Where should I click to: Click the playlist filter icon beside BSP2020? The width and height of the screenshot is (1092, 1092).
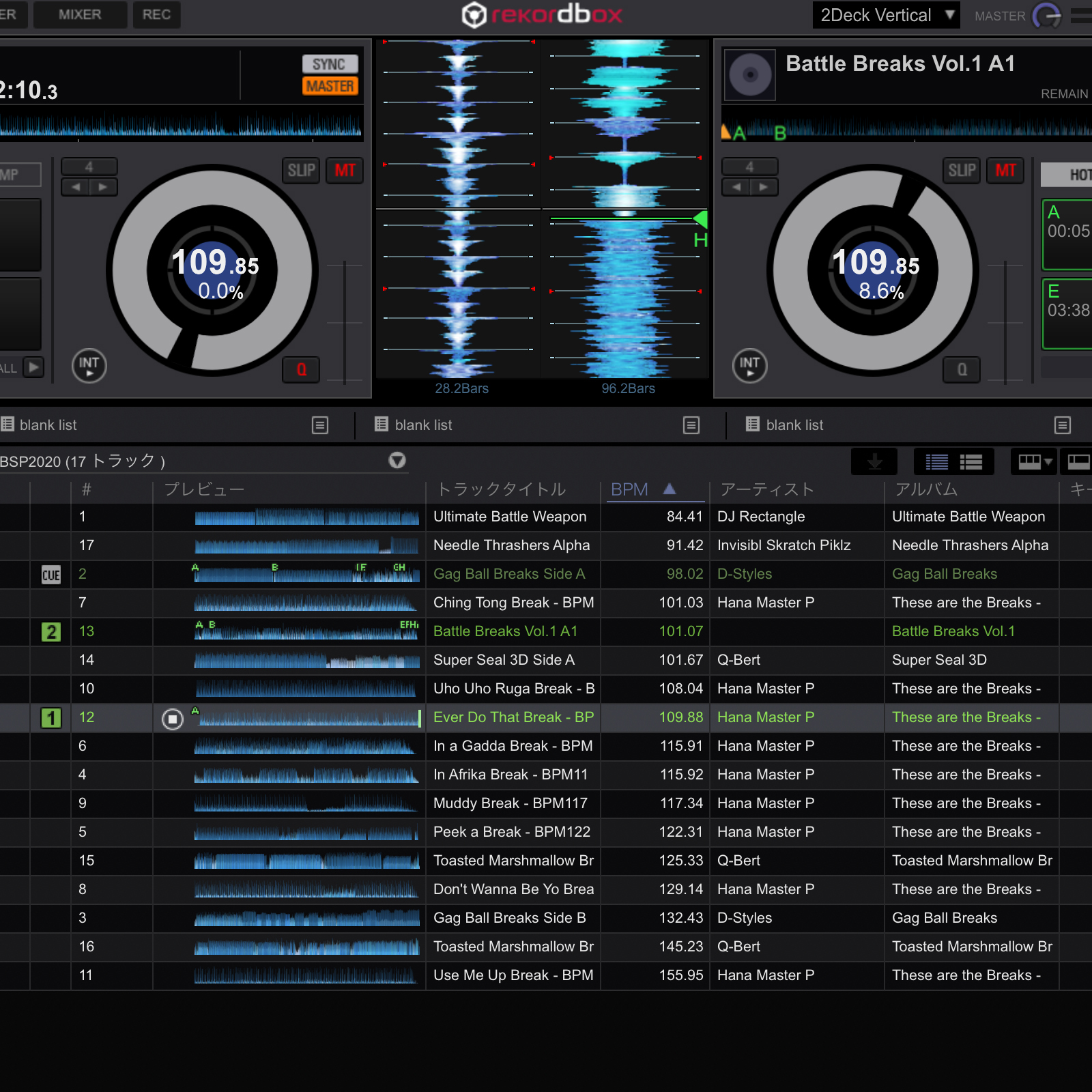point(397,461)
